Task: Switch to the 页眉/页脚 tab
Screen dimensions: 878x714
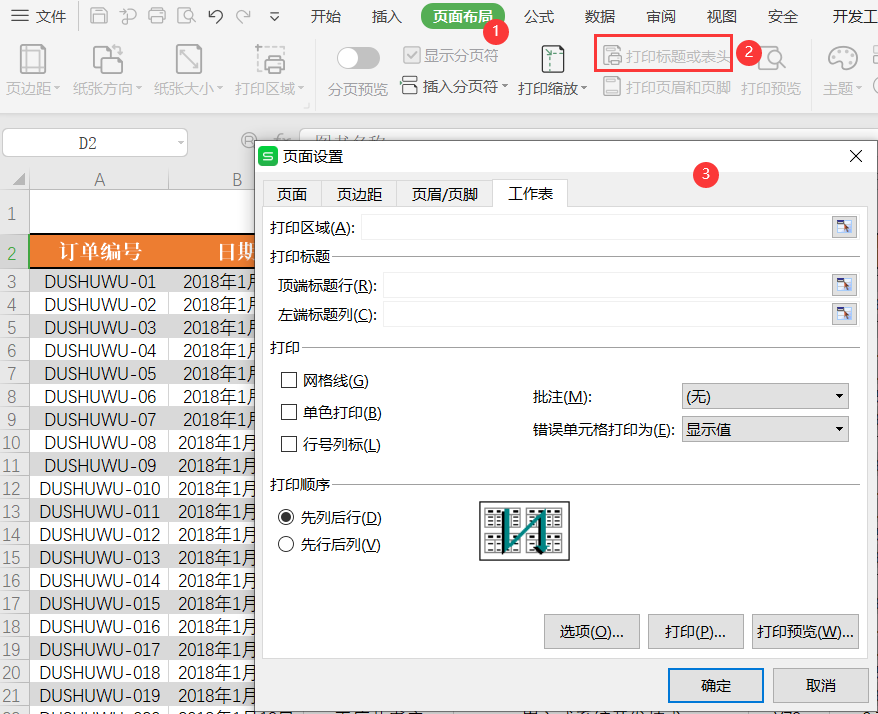Action: pyautogui.click(x=444, y=194)
